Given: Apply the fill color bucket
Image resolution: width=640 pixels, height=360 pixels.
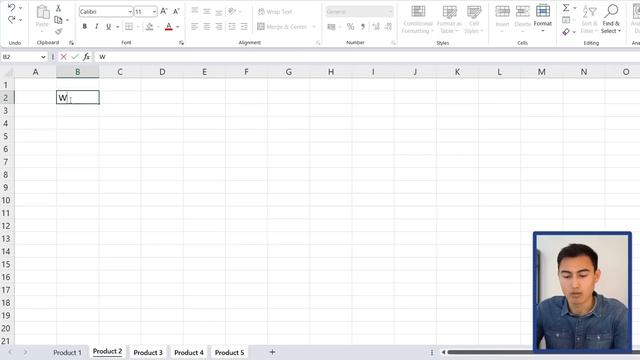Looking at the screenshot, I should point(149,27).
